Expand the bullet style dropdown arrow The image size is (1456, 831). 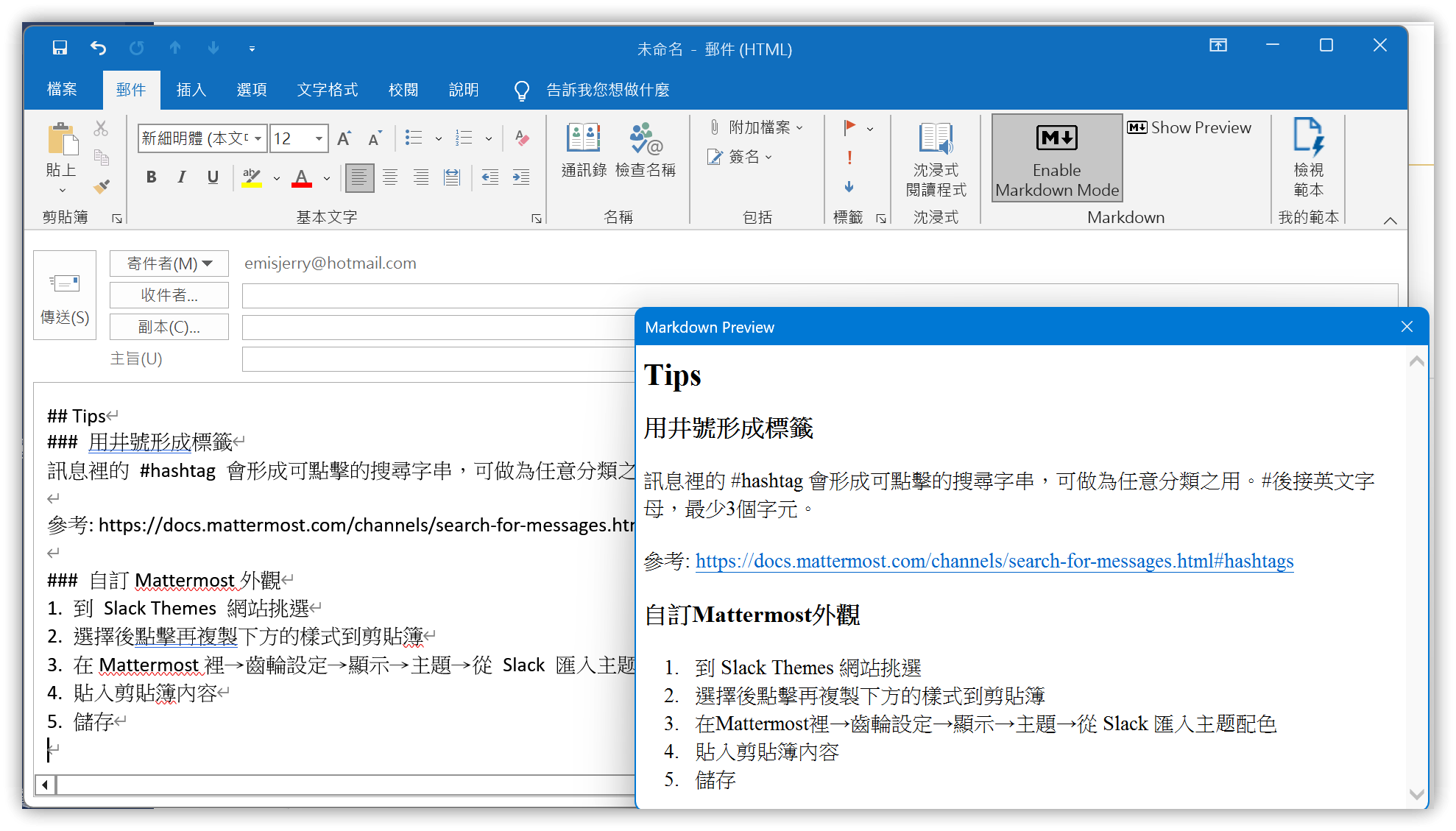coord(439,138)
